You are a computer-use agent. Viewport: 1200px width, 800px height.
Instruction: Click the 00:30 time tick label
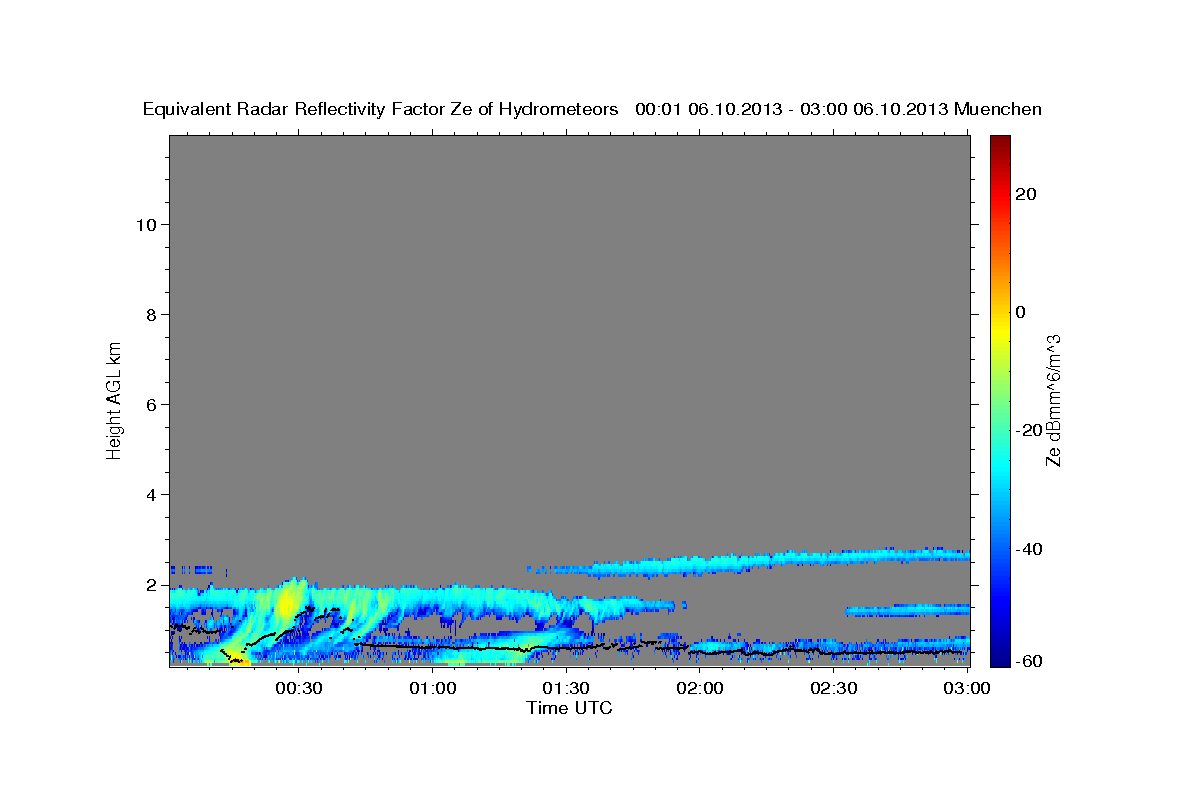coord(299,688)
